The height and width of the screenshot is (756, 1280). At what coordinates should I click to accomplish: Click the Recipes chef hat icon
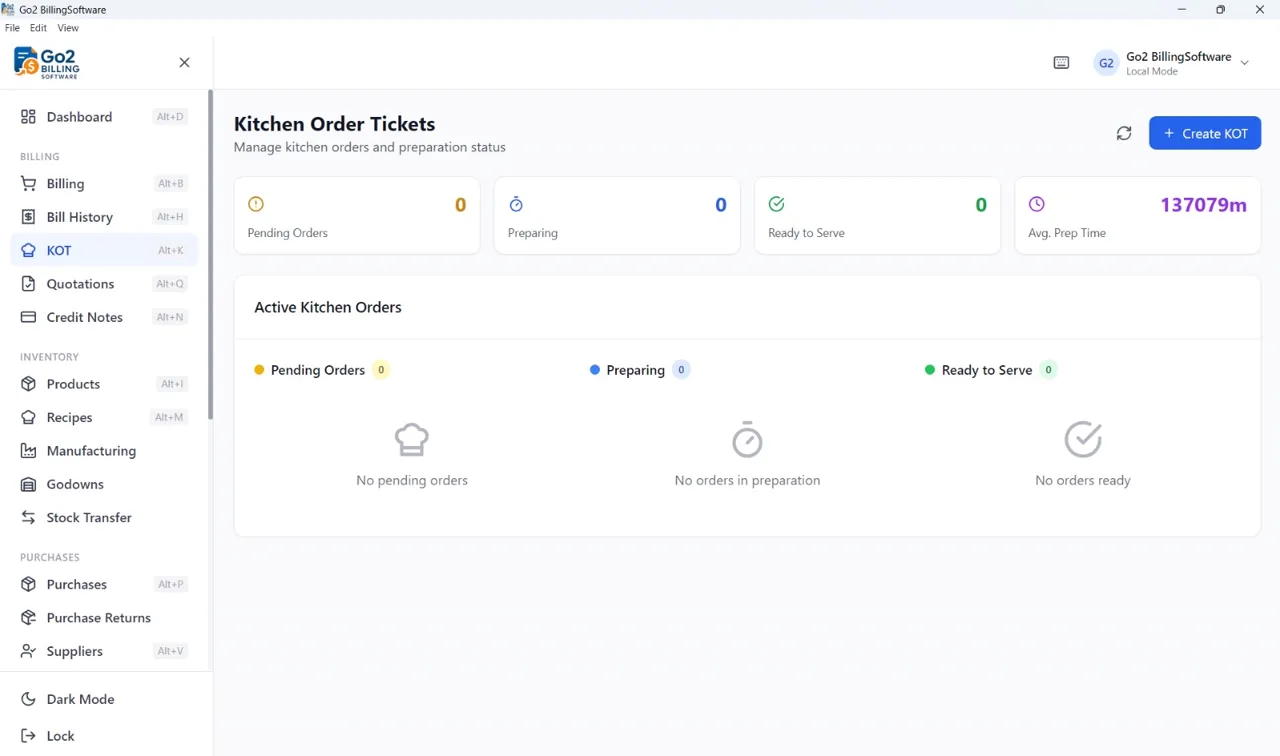(x=28, y=417)
